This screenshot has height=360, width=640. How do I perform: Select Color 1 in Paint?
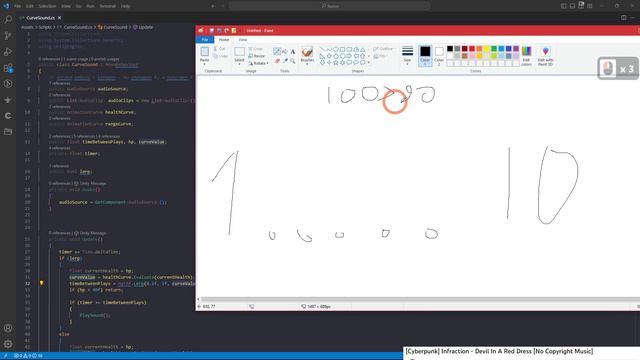point(425,56)
